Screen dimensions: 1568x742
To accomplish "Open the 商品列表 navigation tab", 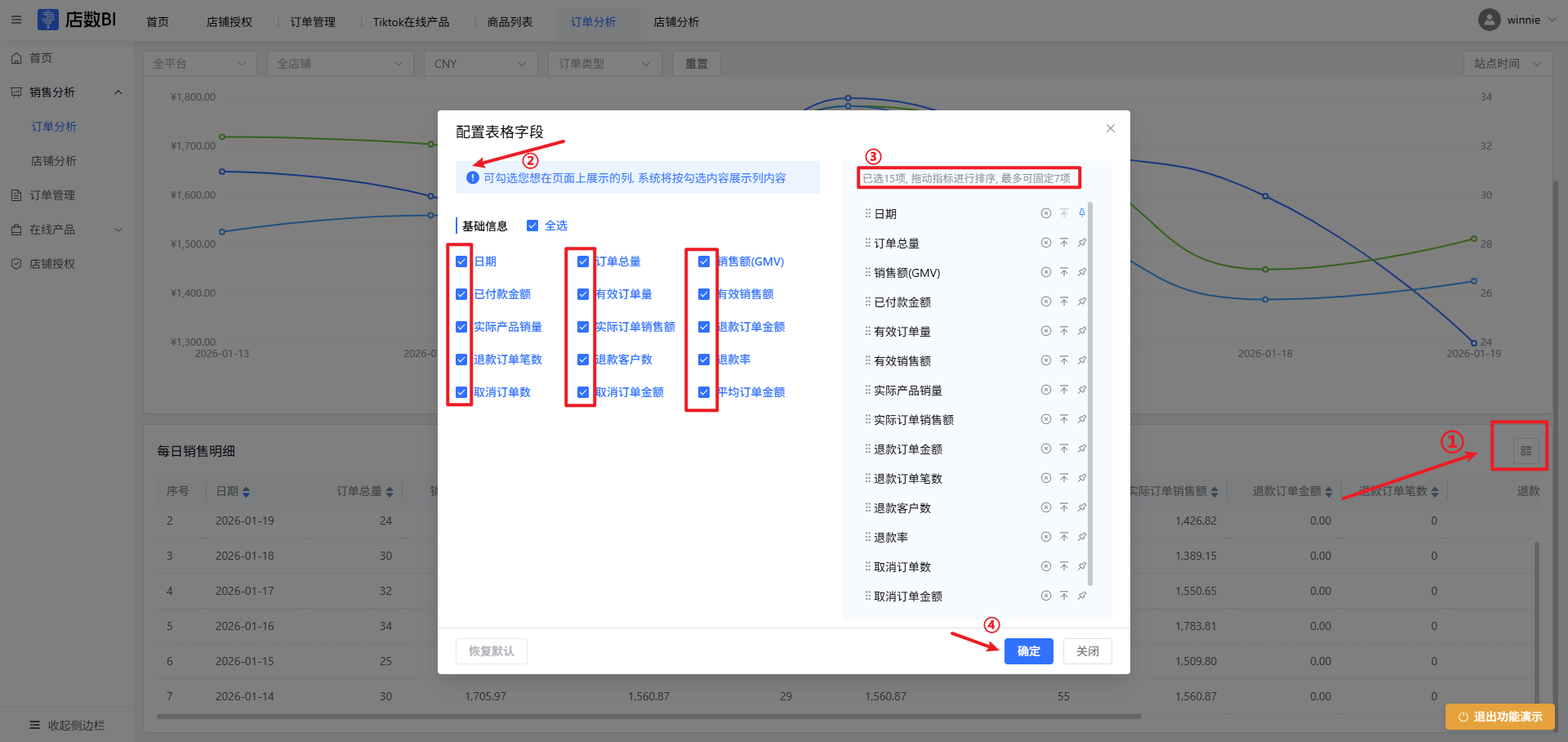I will click(x=510, y=22).
